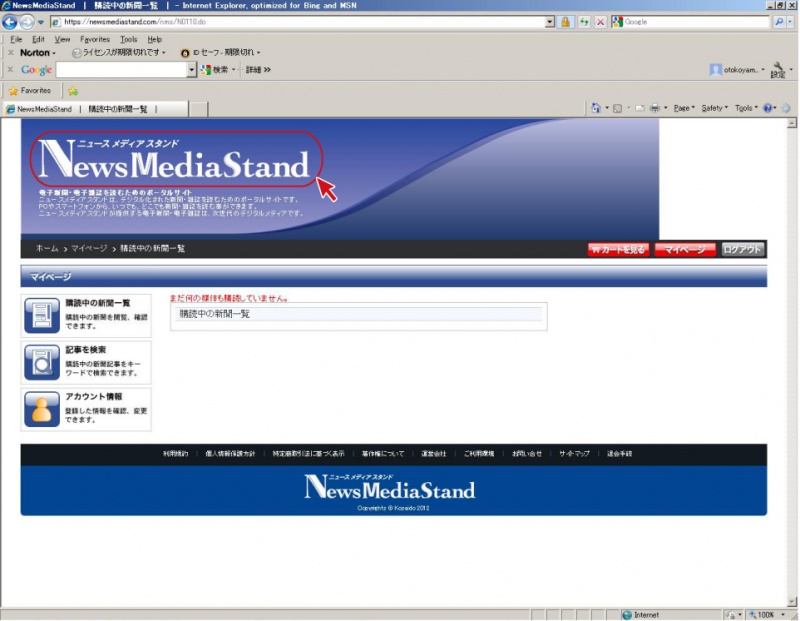Click the top-right Google search box

691,22
